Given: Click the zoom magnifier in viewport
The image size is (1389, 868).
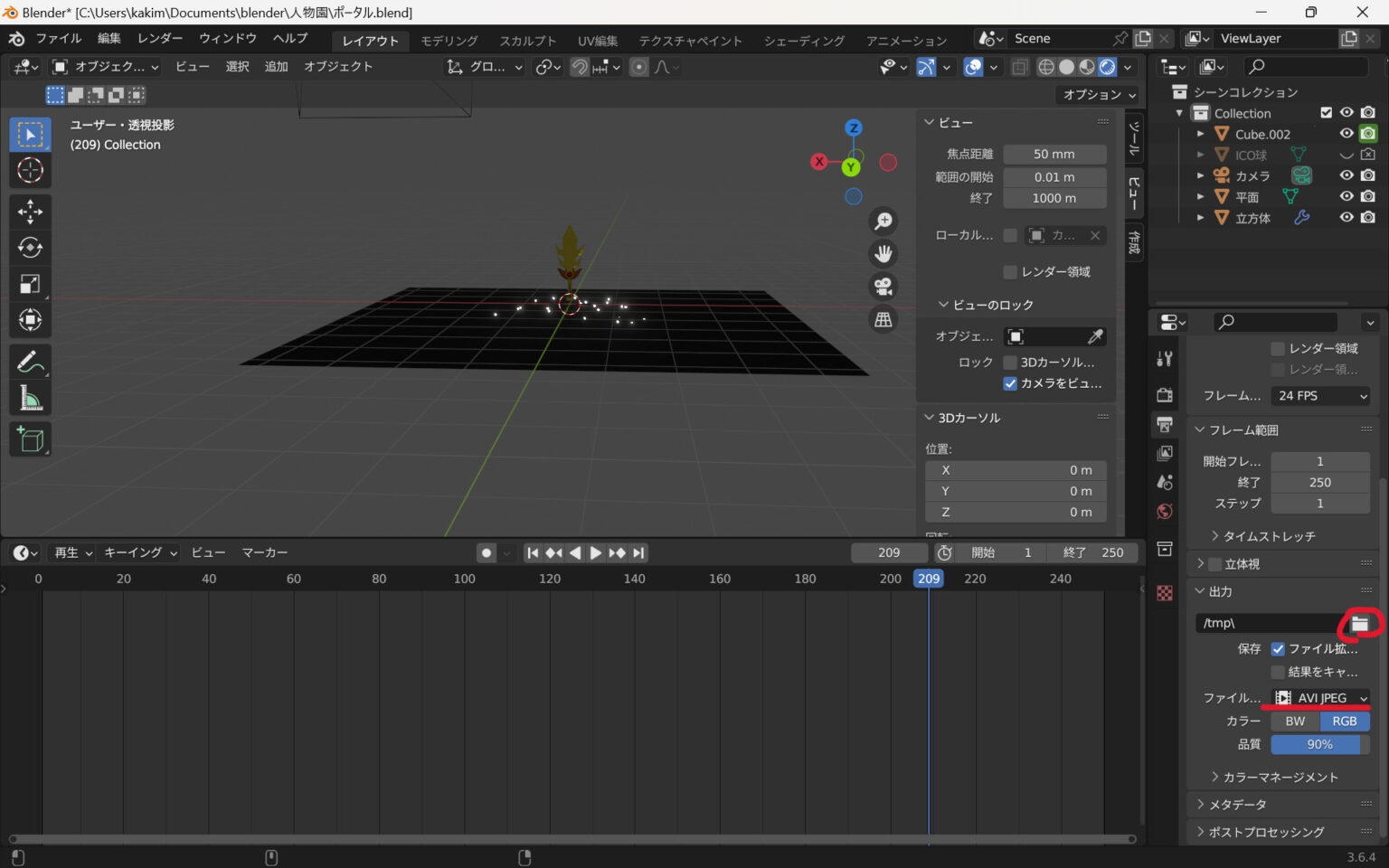Looking at the screenshot, I should [883, 222].
